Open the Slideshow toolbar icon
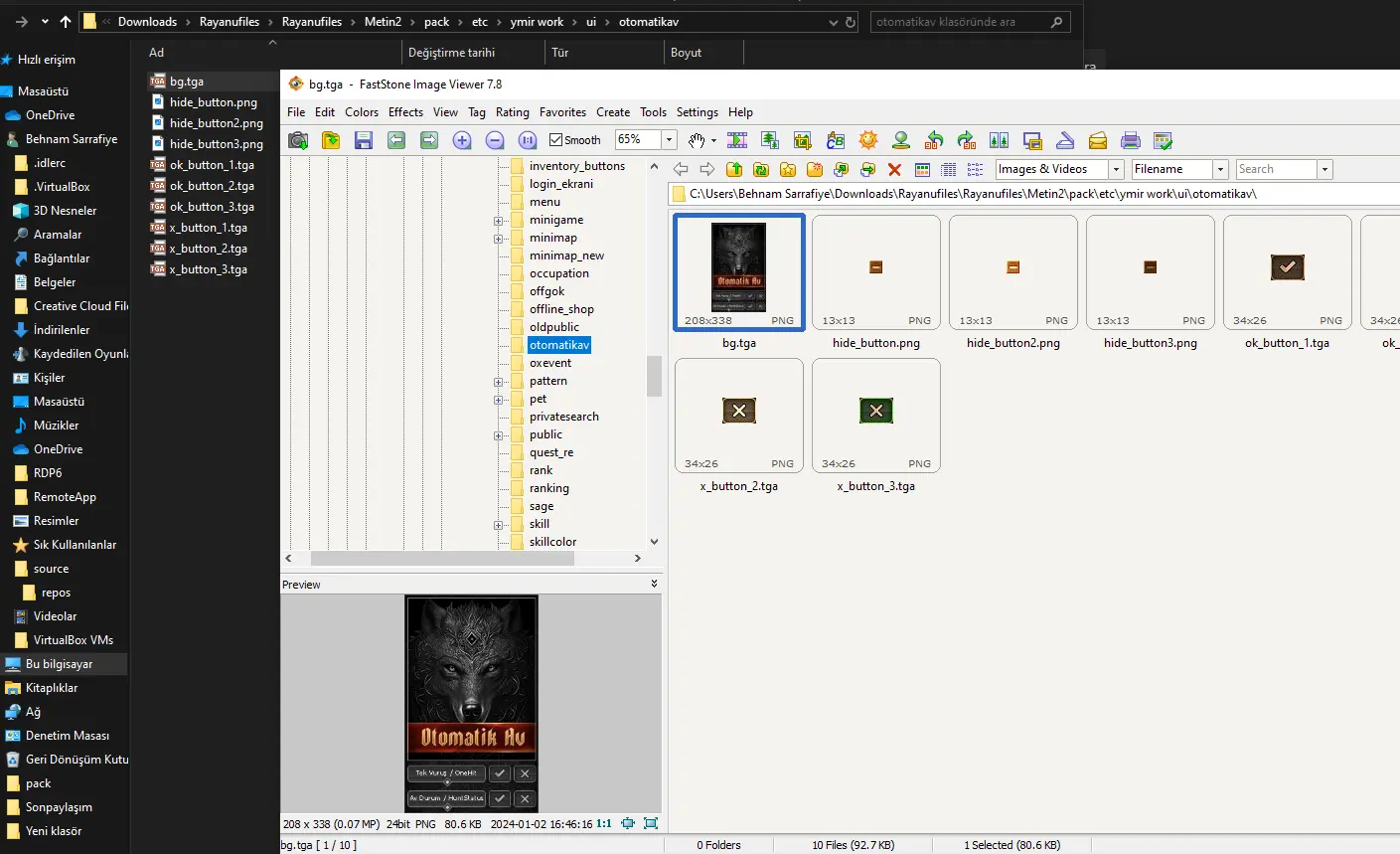This screenshot has height=854, width=1400. pos(737,140)
